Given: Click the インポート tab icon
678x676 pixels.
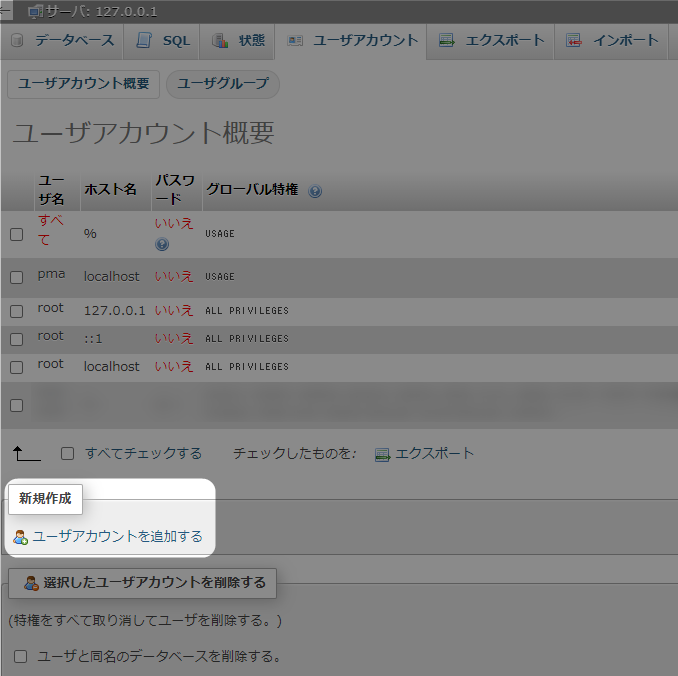Looking at the screenshot, I should 574,41.
